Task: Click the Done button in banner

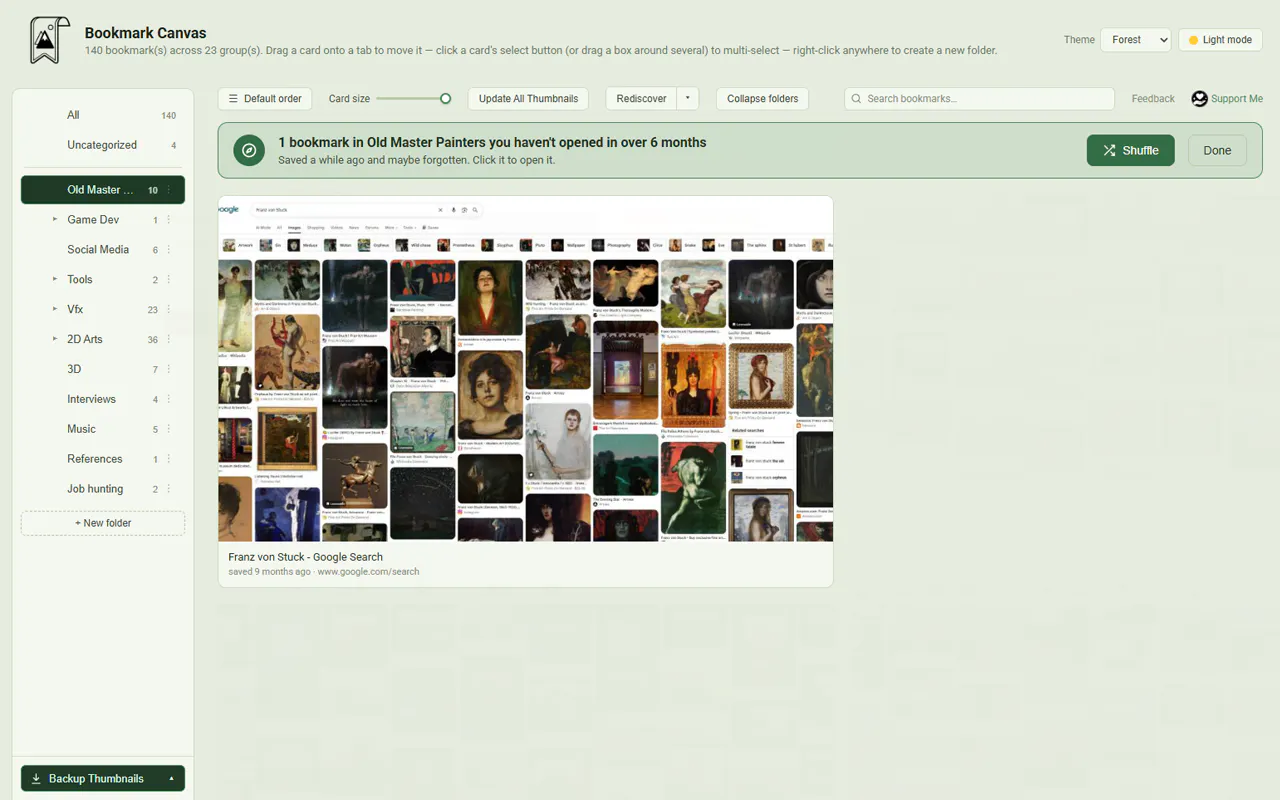Action: click(1217, 150)
